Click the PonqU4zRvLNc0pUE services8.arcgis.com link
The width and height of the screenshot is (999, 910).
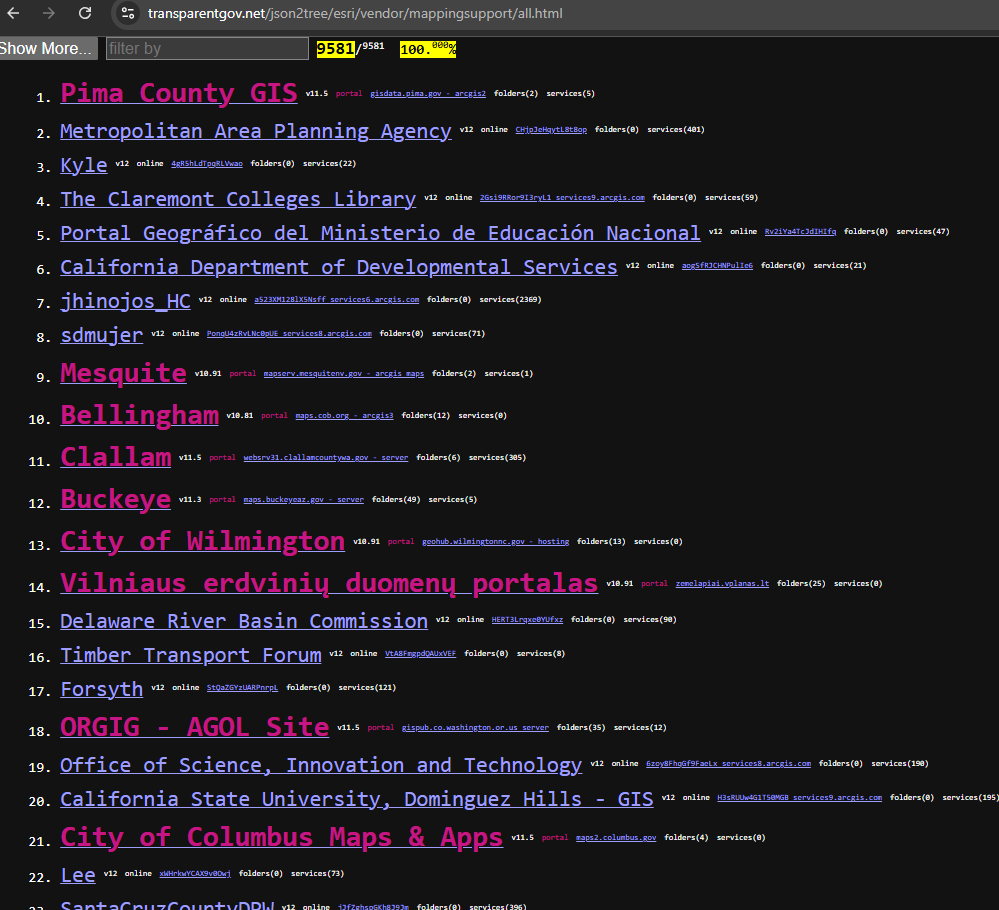(x=289, y=333)
